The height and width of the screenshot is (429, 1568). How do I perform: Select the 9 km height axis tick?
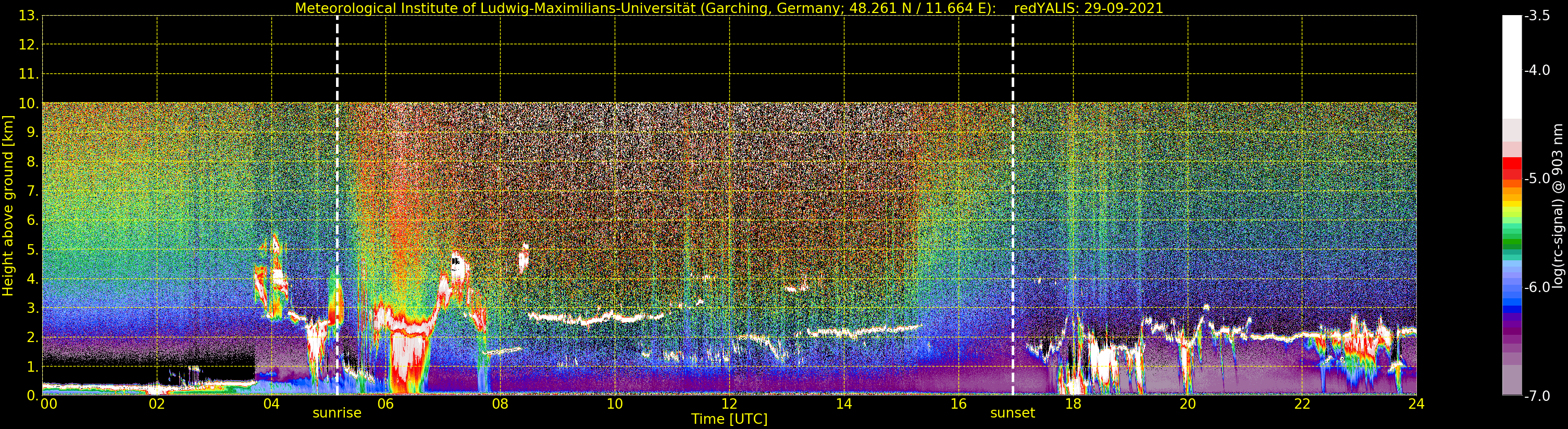point(32,133)
